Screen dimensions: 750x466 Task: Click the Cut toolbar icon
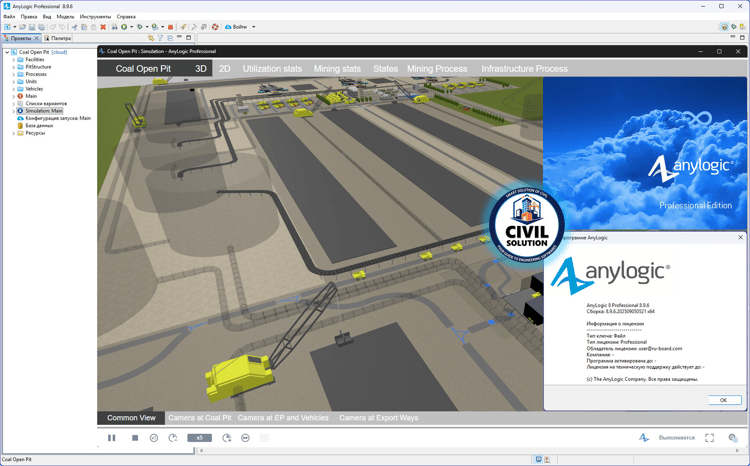75,27
